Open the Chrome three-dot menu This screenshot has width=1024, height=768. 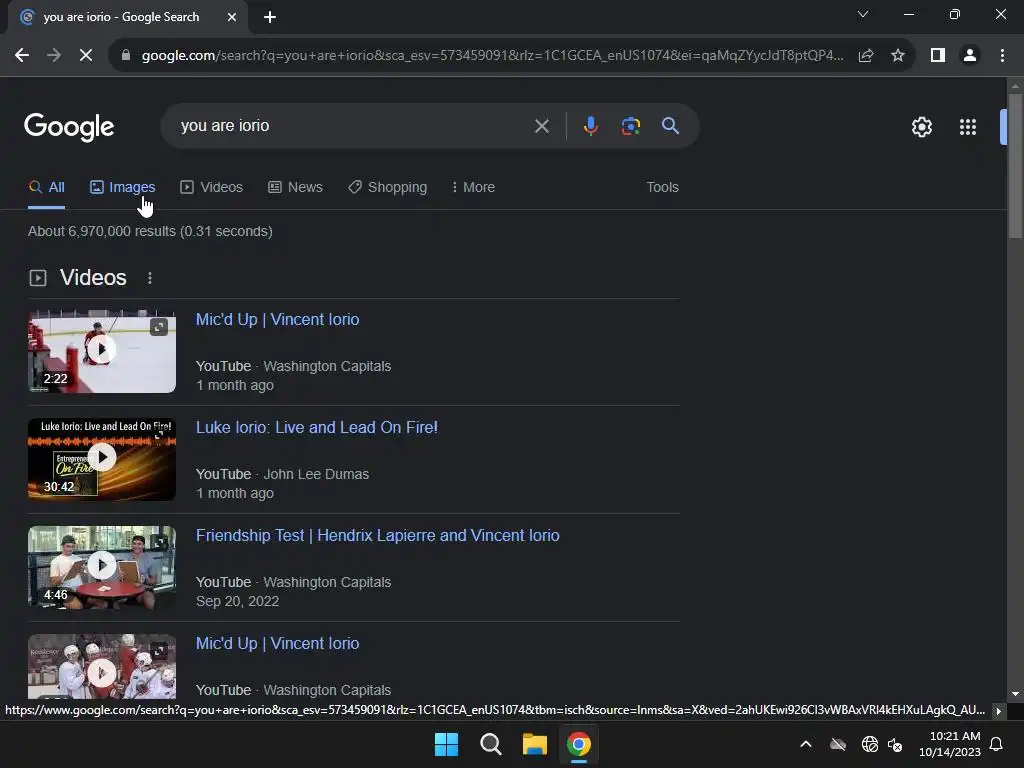coord(1002,56)
